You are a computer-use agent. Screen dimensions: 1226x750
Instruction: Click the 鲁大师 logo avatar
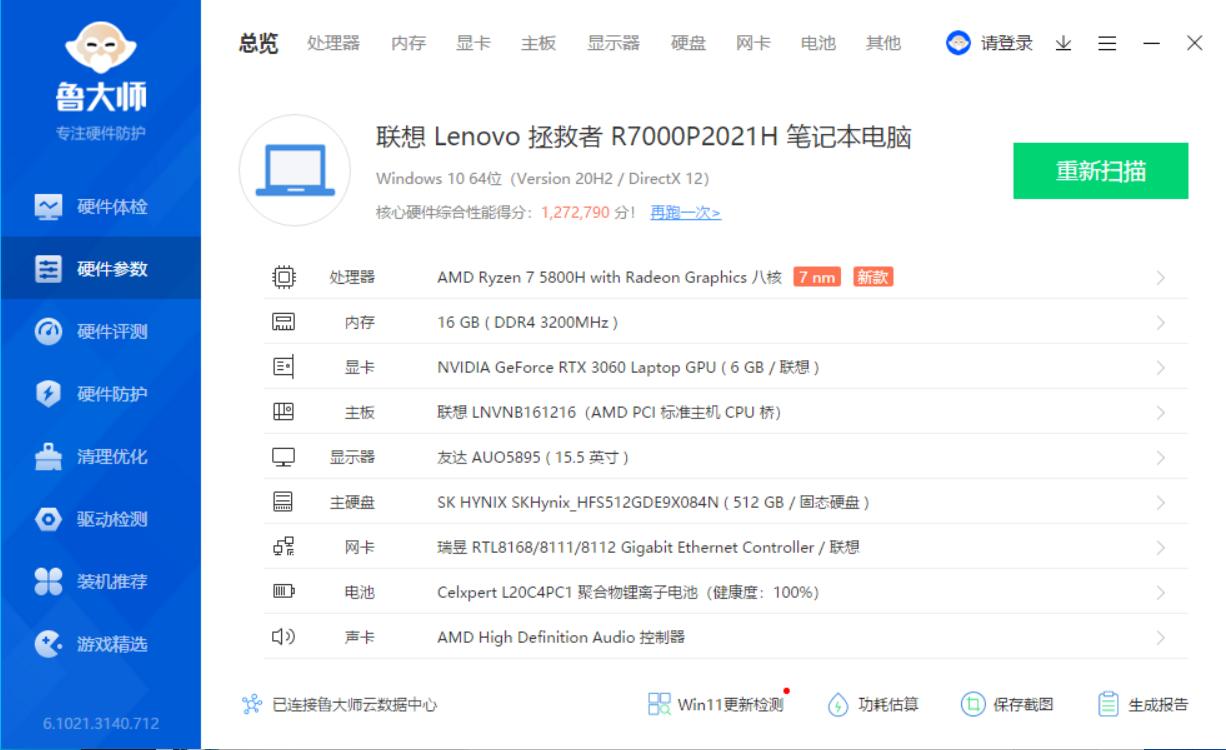click(100, 48)
